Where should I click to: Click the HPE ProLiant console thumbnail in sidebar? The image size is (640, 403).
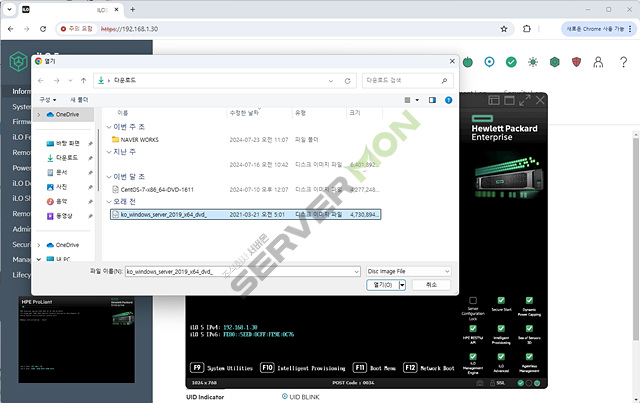76,340
